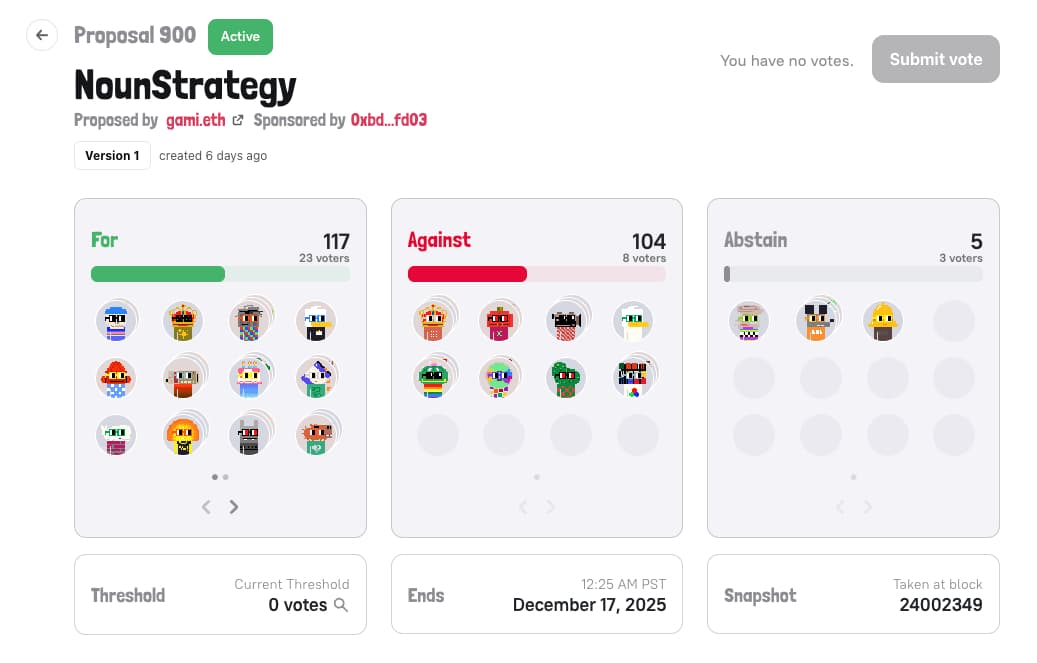Click the threshold magnifier icon
The width and height of the screenshot is (1037, 663).
pyautogui.click(x=341, y=604)
